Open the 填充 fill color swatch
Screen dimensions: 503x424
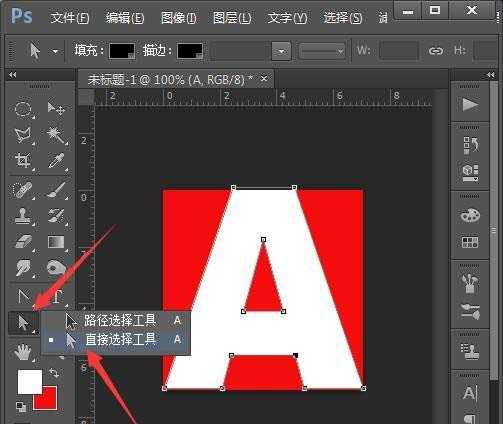pos(122,51)
